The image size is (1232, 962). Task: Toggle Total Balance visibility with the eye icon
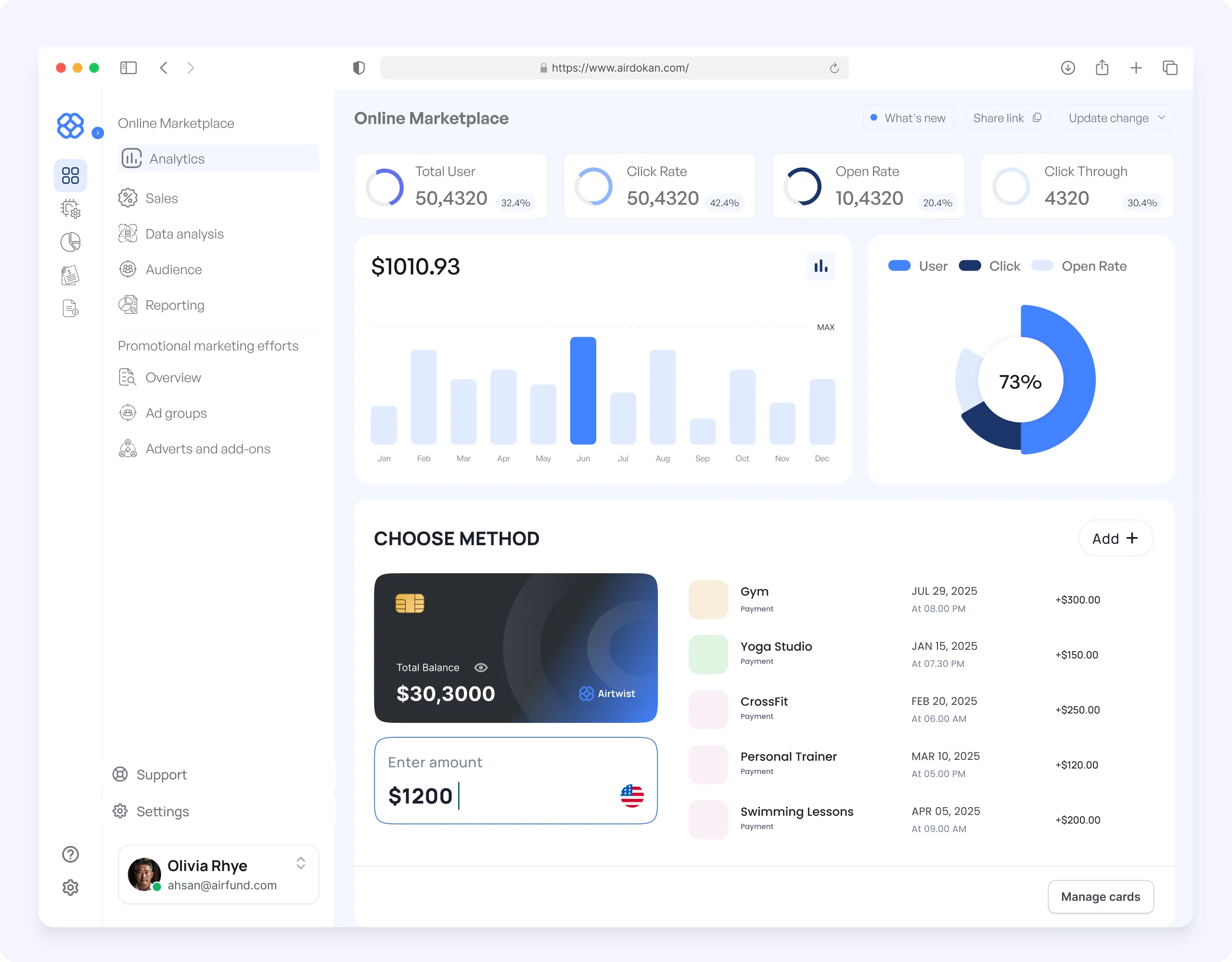481,667
